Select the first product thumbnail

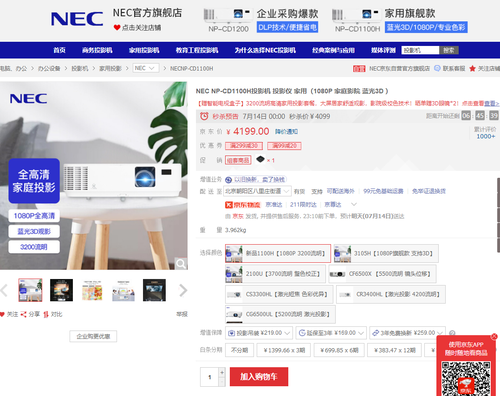(30, 290)
